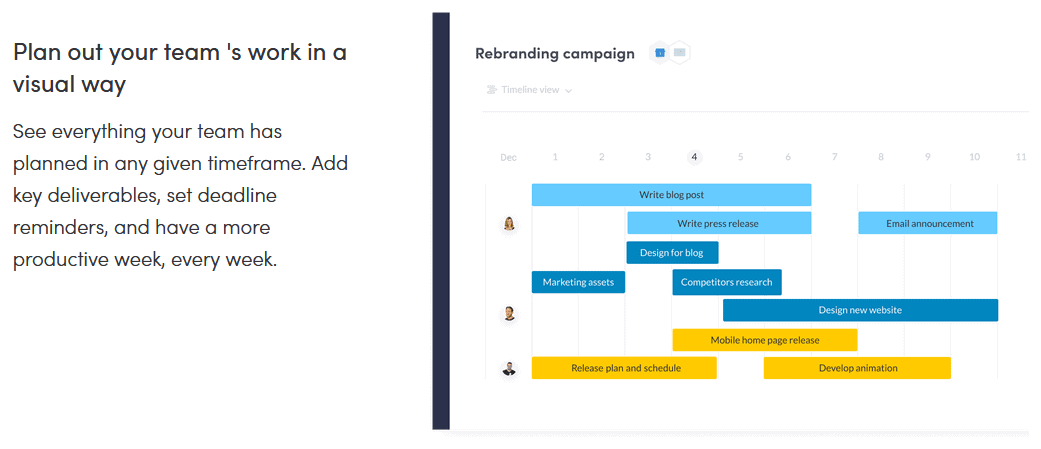Open the Write press release task bar
The height and width of the screenshot is (449, 1041).
(719, 223)
